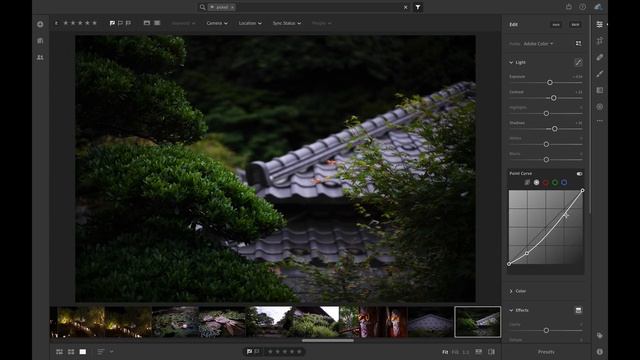Viewport: 640px width, 360px height.
Task: Expand the Color section
Action: coord(511,291)
